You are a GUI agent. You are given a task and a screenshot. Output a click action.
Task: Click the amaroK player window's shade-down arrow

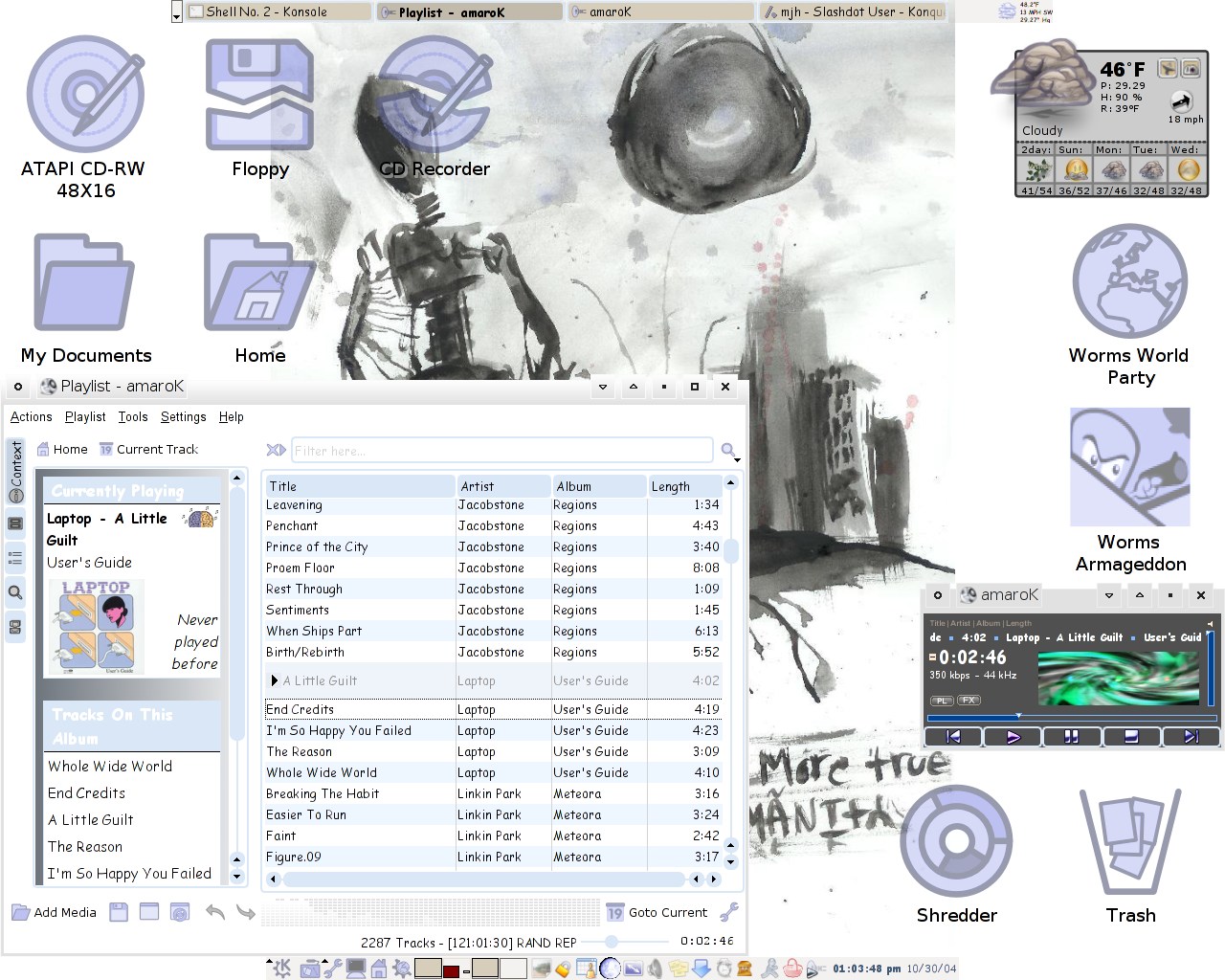point(1109,595)
